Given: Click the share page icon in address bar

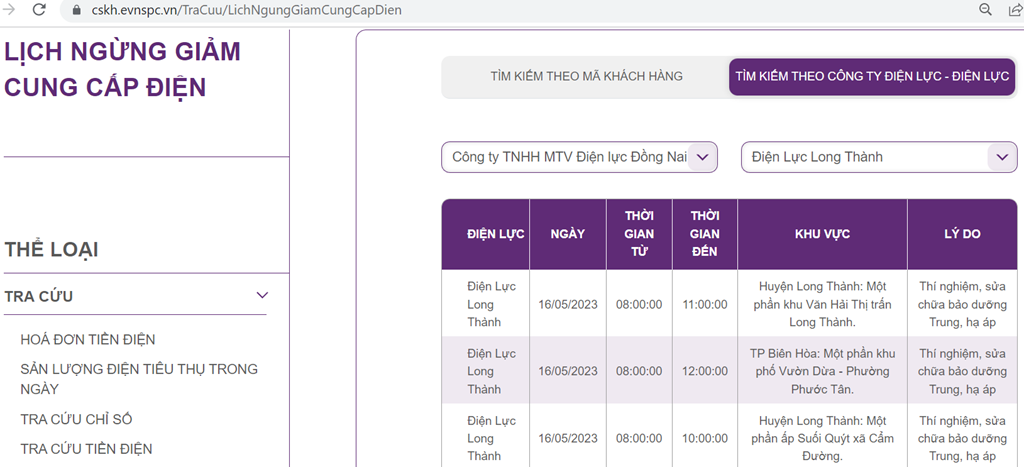Looking at the screenshot, I should (x=1014, y=10).
